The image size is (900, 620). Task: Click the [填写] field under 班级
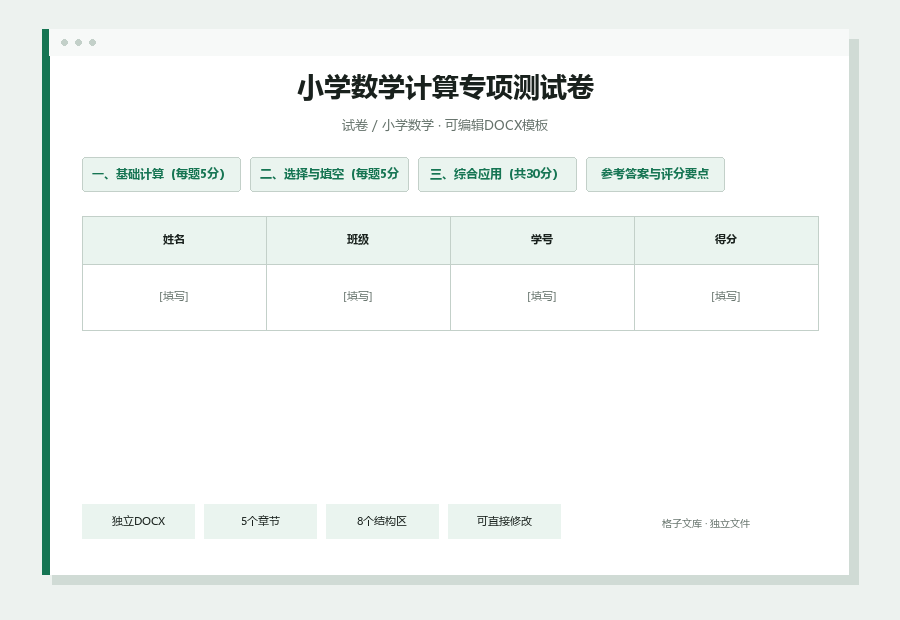pos(358,297)
